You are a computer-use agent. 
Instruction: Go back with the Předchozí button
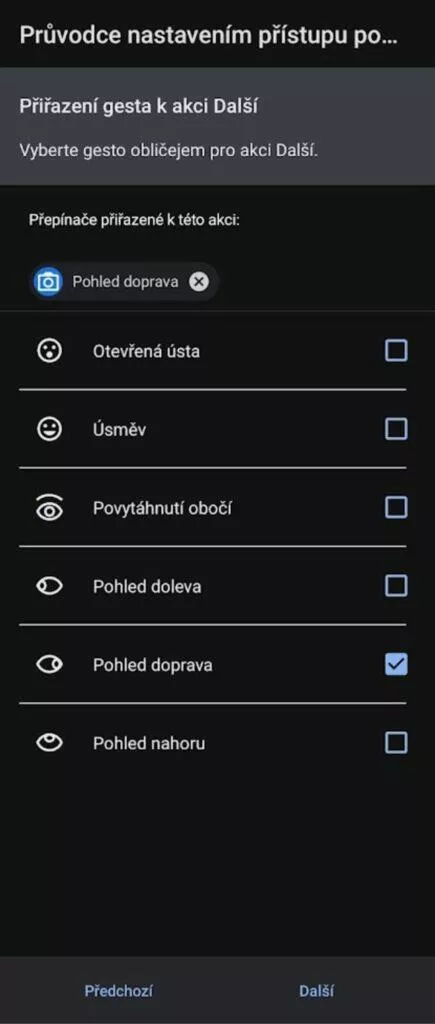[x=119, y=991]
